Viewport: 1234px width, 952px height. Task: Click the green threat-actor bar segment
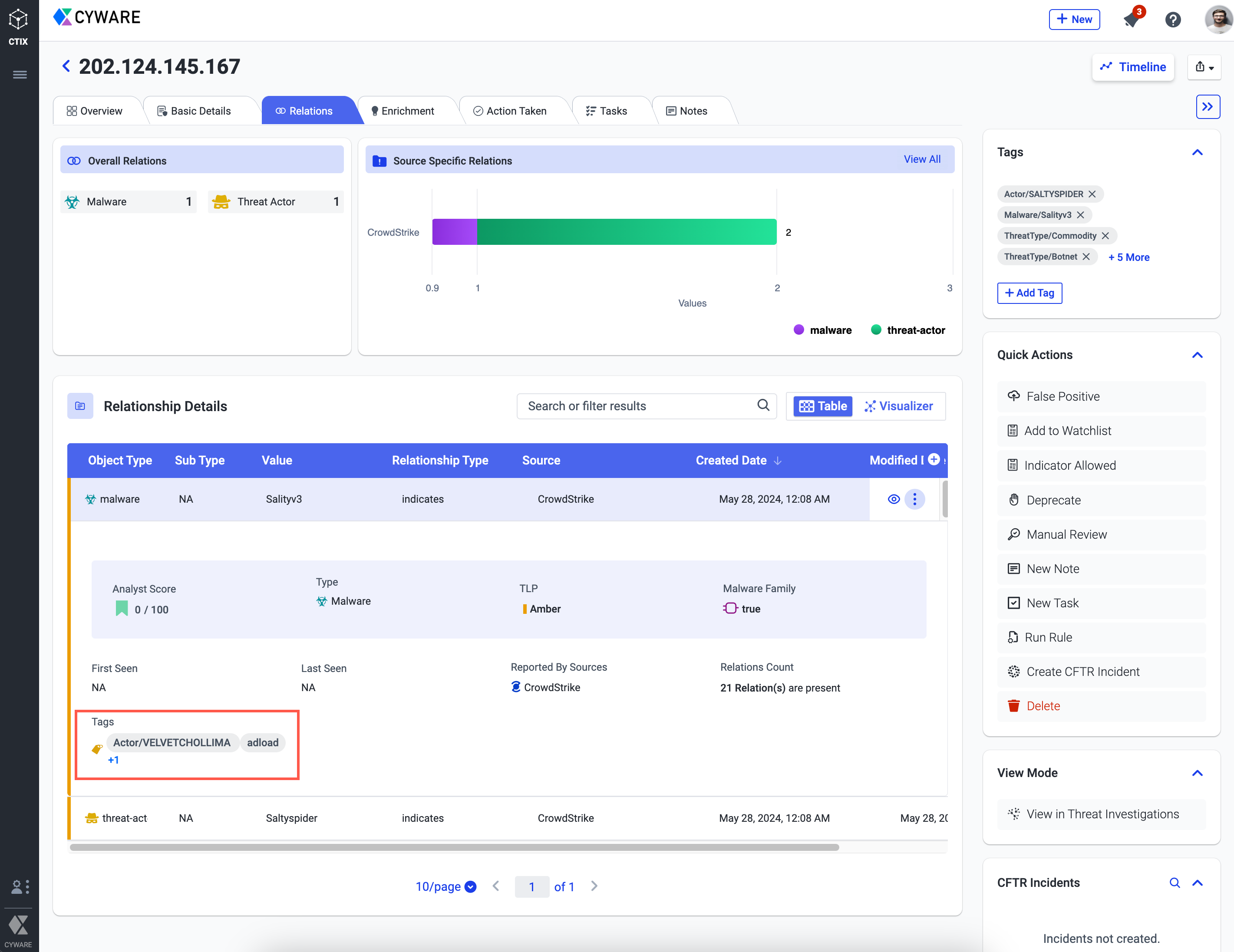click(626, 232)
